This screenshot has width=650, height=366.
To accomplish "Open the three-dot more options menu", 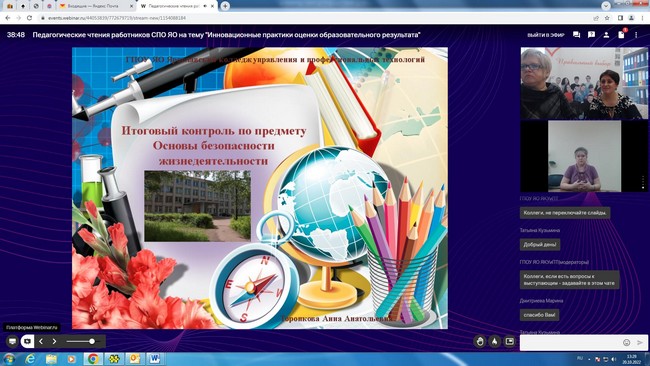I will tap(636, 35).
